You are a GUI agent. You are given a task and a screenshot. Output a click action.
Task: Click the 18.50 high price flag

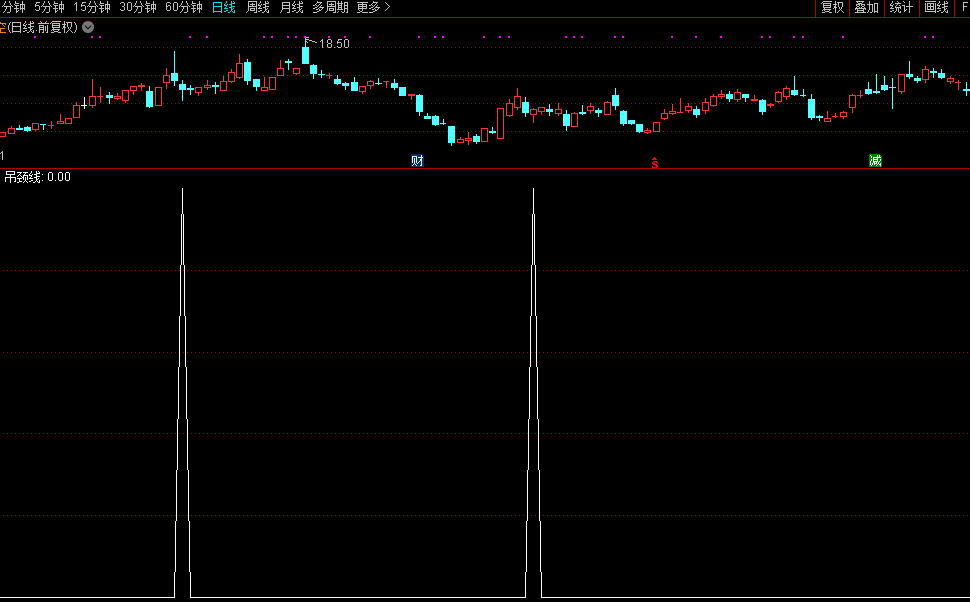[334, 43]
